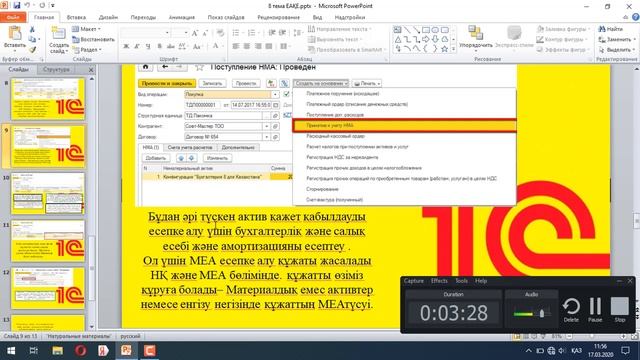Switch to the Transitions (Переходы) tab
Viewport: 640px width, 360px height.
coord(143,17)
